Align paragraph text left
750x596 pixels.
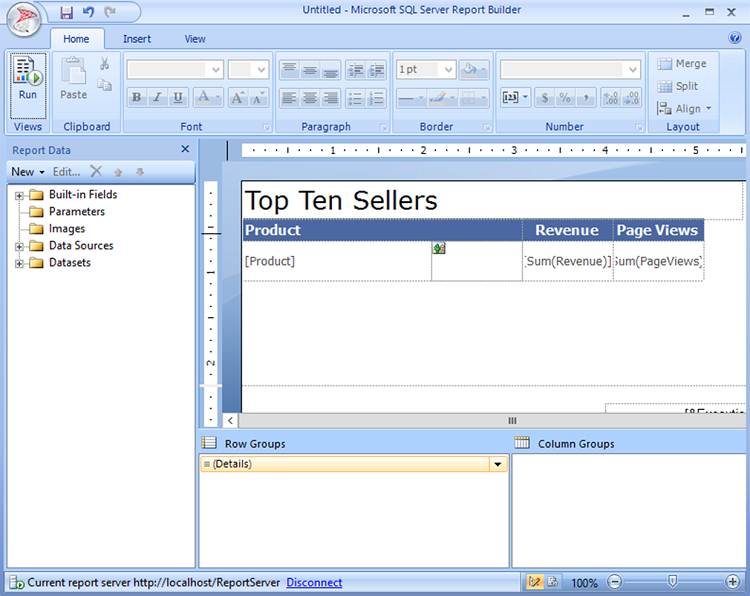(x=289, y=98)
